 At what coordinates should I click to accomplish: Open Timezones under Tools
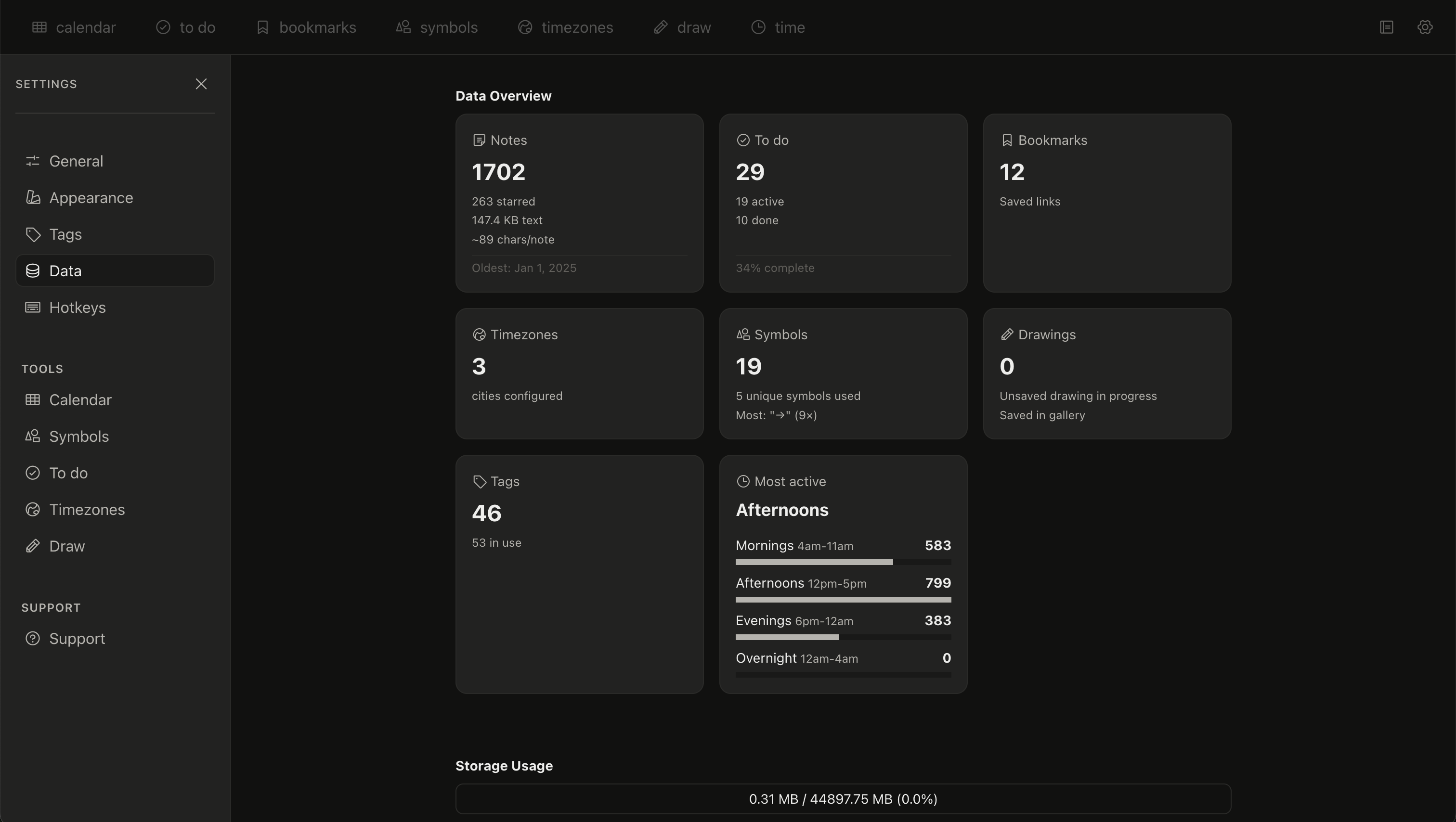pos(115,510)
